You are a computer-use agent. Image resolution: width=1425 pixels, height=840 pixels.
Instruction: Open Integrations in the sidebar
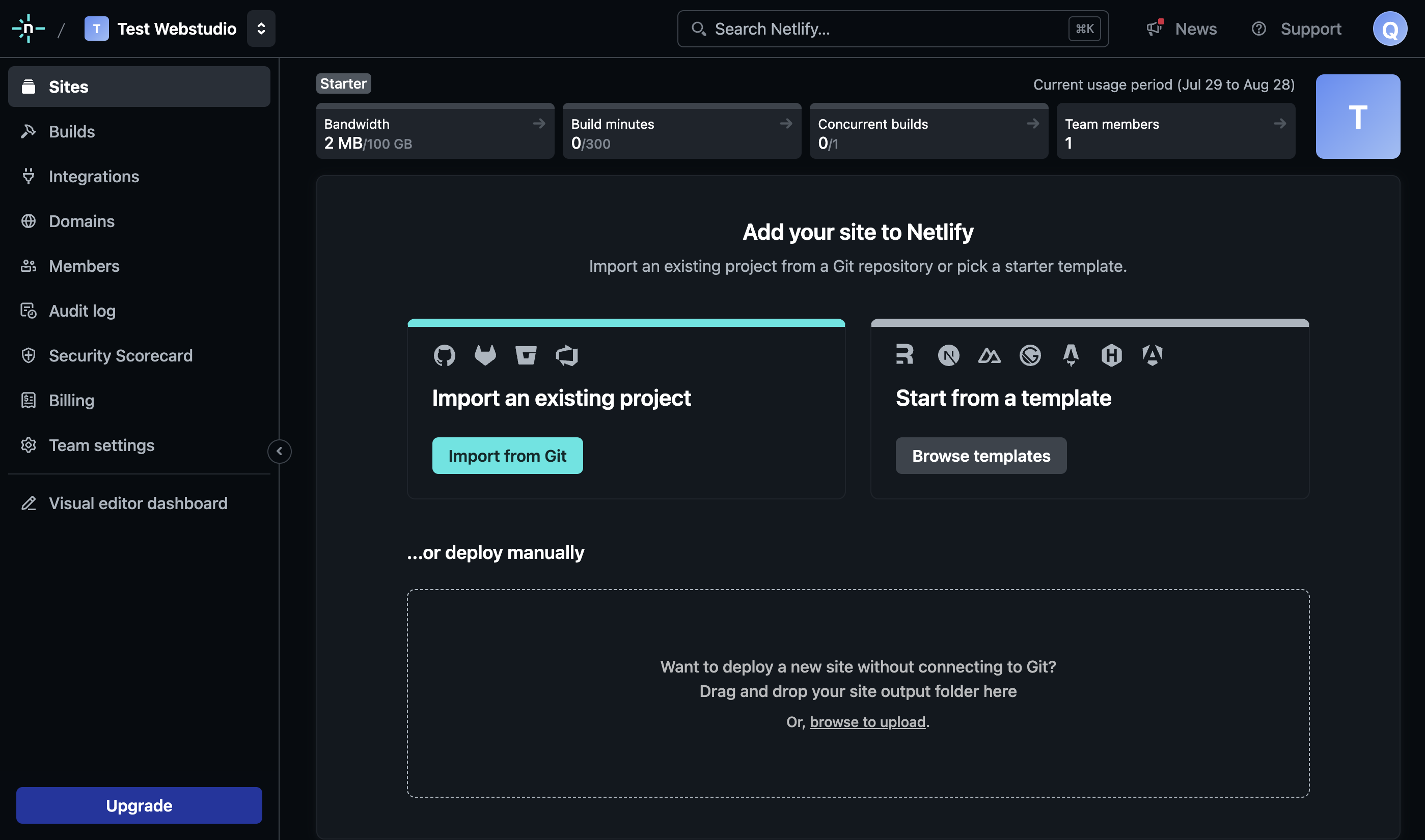139,176
